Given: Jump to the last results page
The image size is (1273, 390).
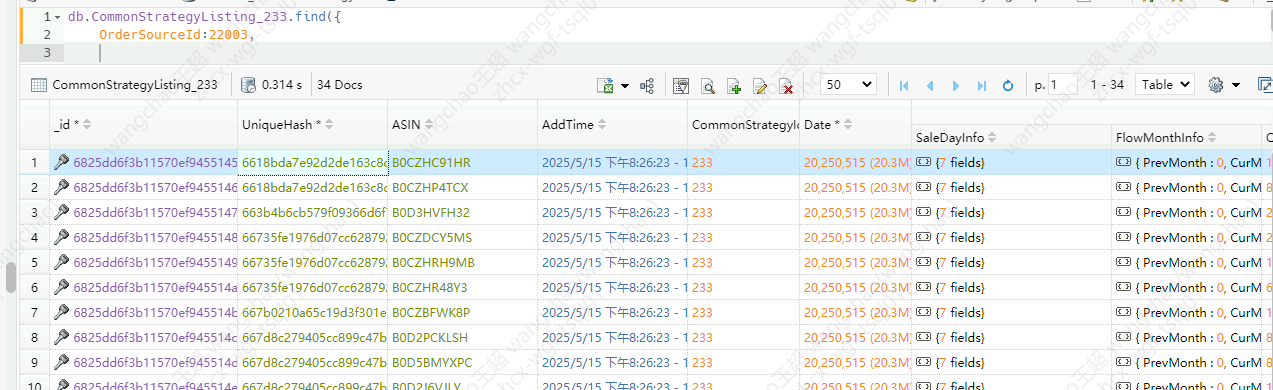Looking at the screenshot, I should click(981, 86).
